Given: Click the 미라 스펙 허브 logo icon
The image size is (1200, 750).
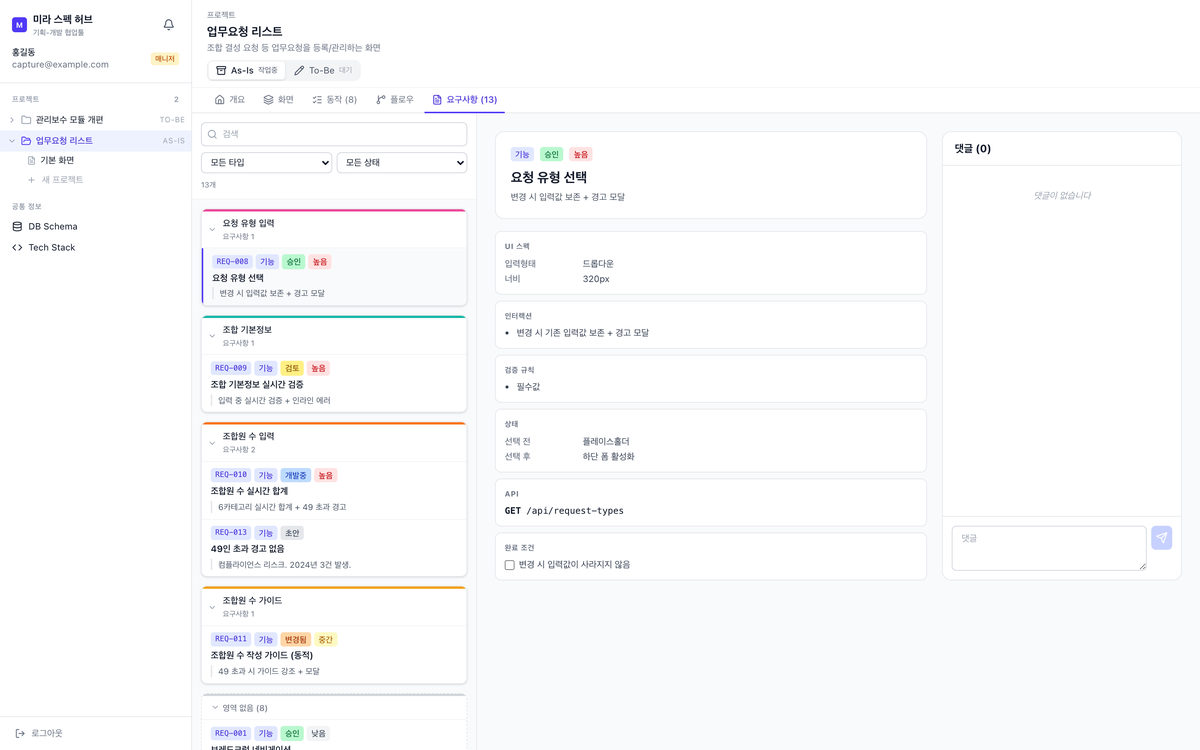Looking at the screenshot, I should (x=19, y=25).
